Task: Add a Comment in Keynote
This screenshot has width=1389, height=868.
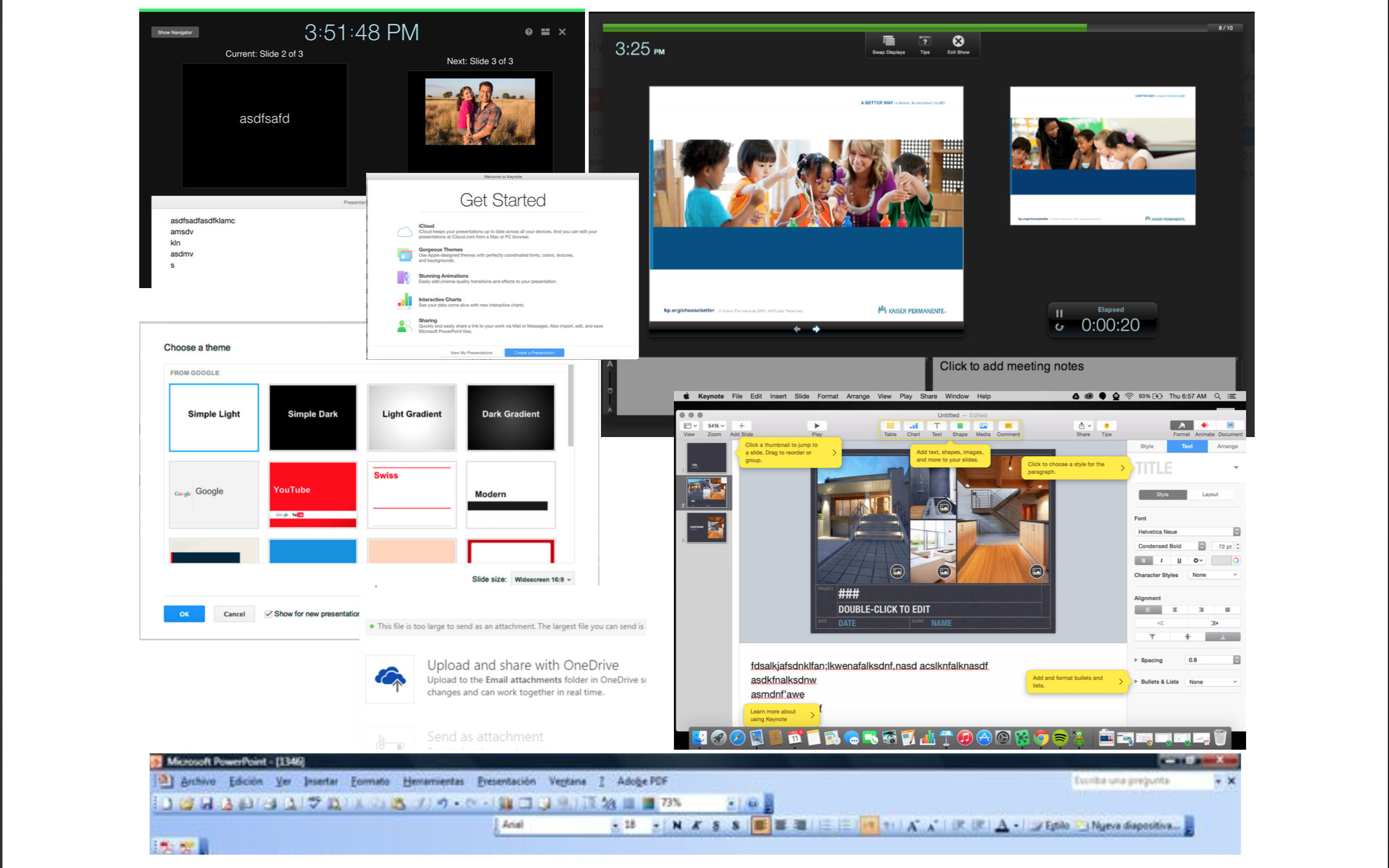Action: tap(1008, 428)
